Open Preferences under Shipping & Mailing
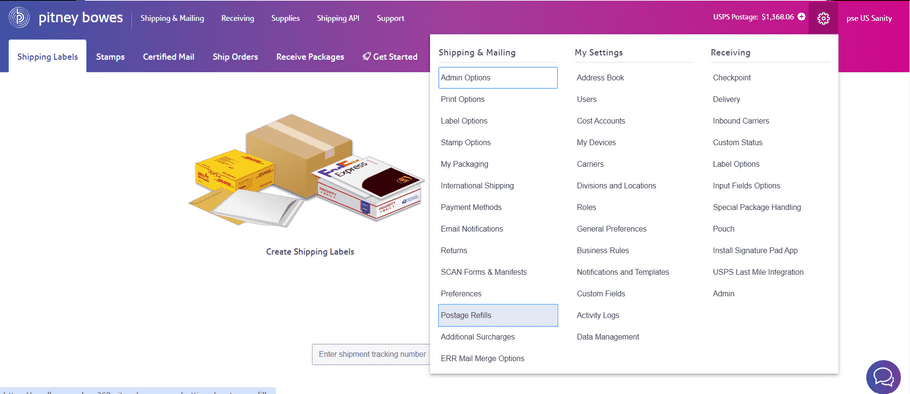The image size is (910, 394). pyautogui.click(x=461, y=294)
